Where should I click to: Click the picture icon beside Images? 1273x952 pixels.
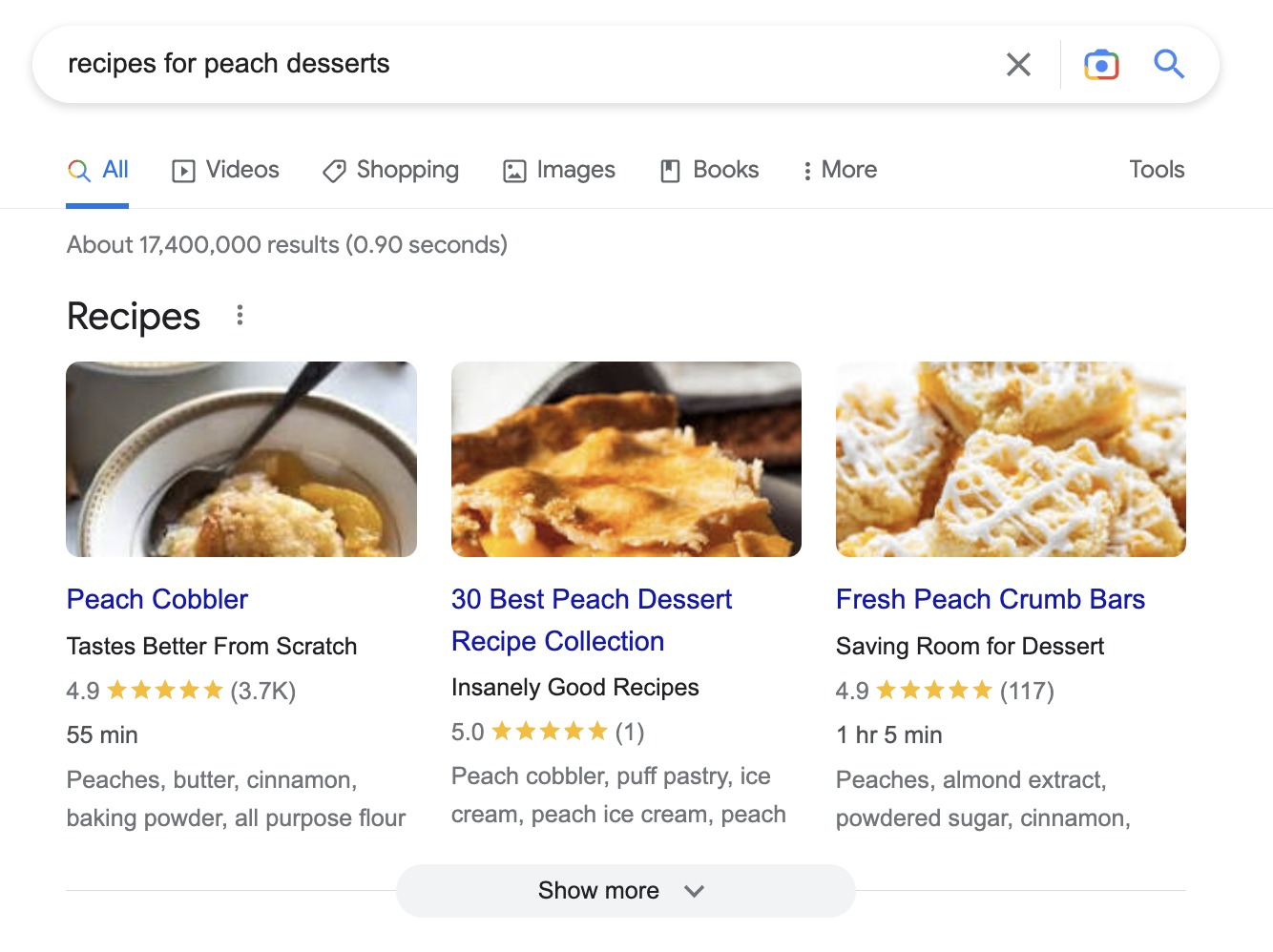[x=514, y=170]
